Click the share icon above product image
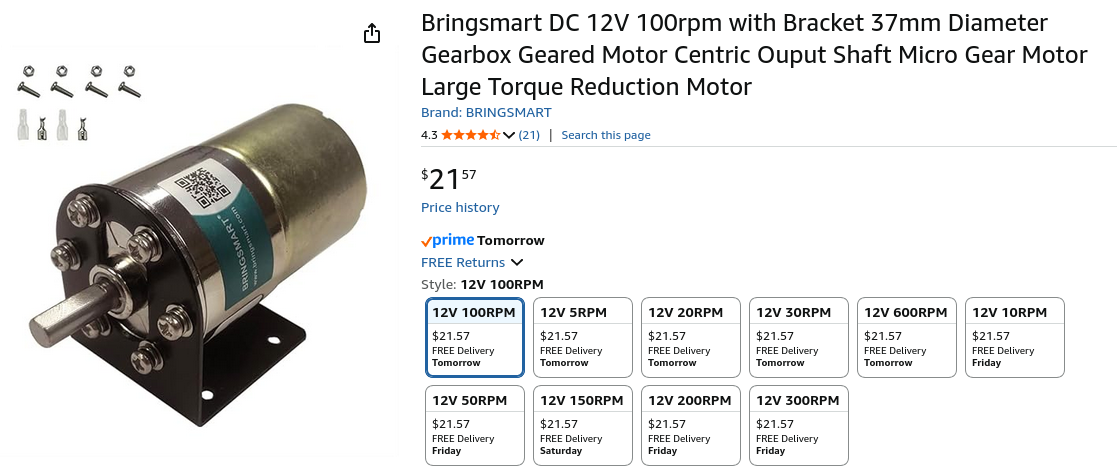 tap(372, 33)
